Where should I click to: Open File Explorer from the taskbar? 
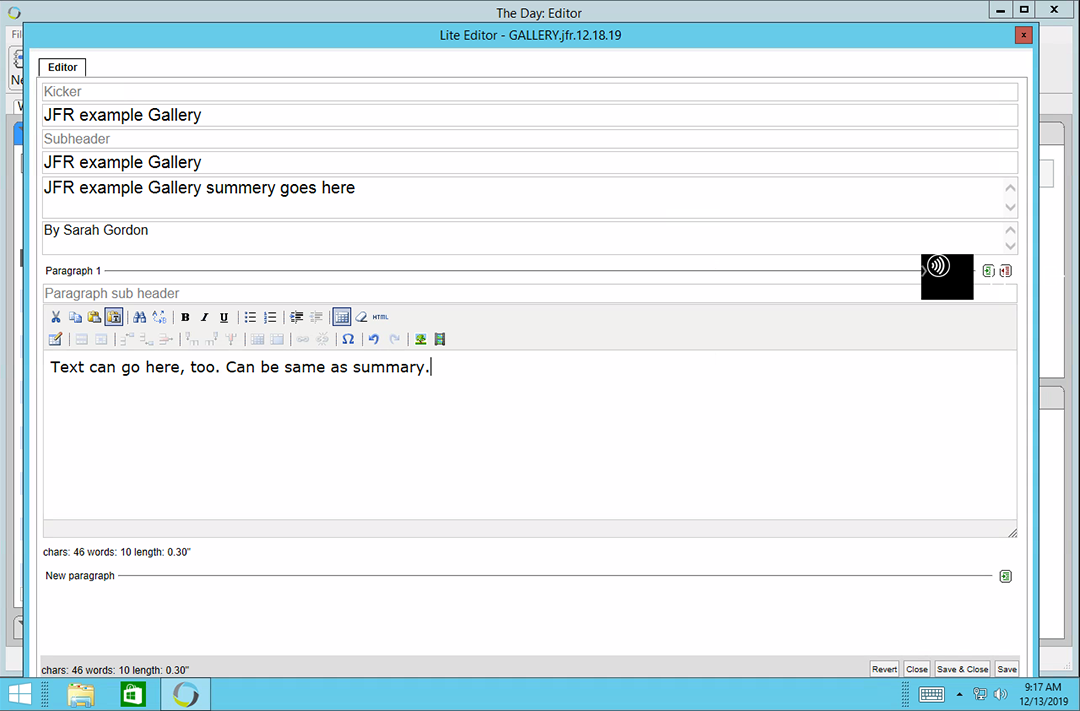81,694
